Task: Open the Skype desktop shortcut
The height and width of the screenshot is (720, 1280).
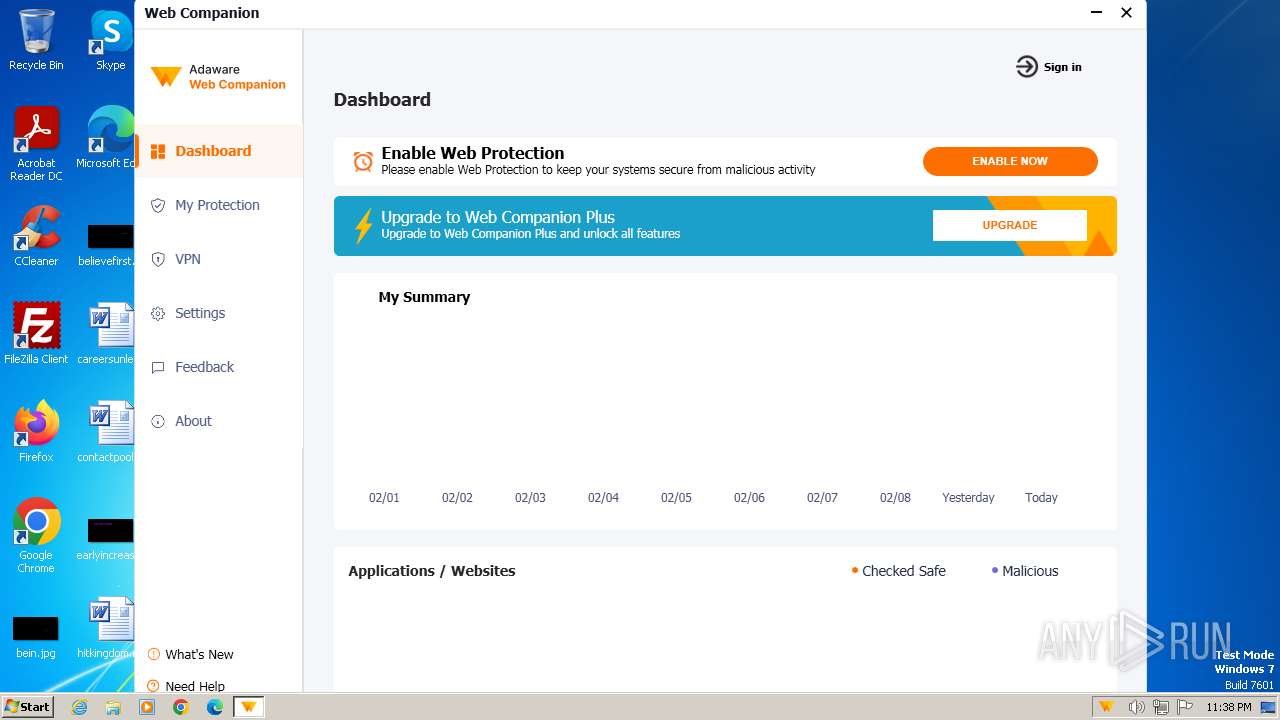Action: click(110, 40)
